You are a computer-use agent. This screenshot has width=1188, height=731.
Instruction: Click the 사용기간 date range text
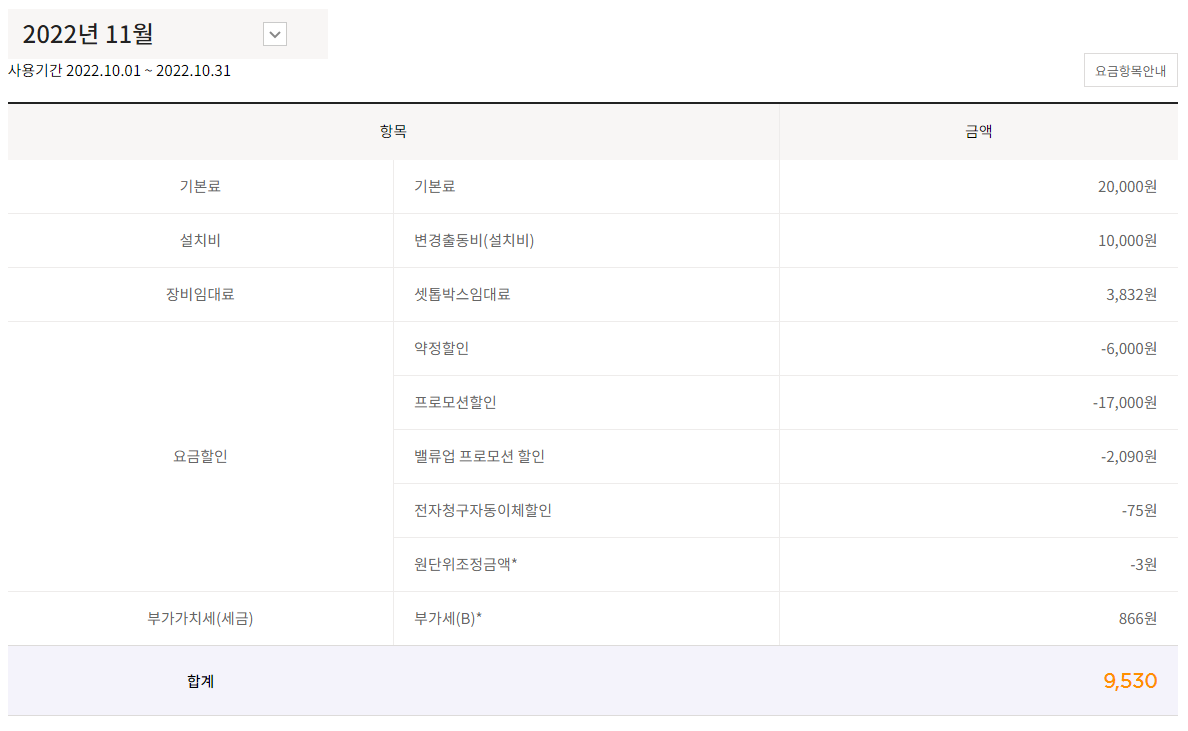coord(119,71)
